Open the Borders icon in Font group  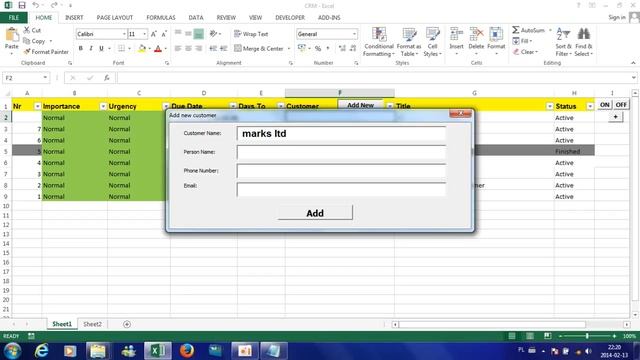click(122, 48)
